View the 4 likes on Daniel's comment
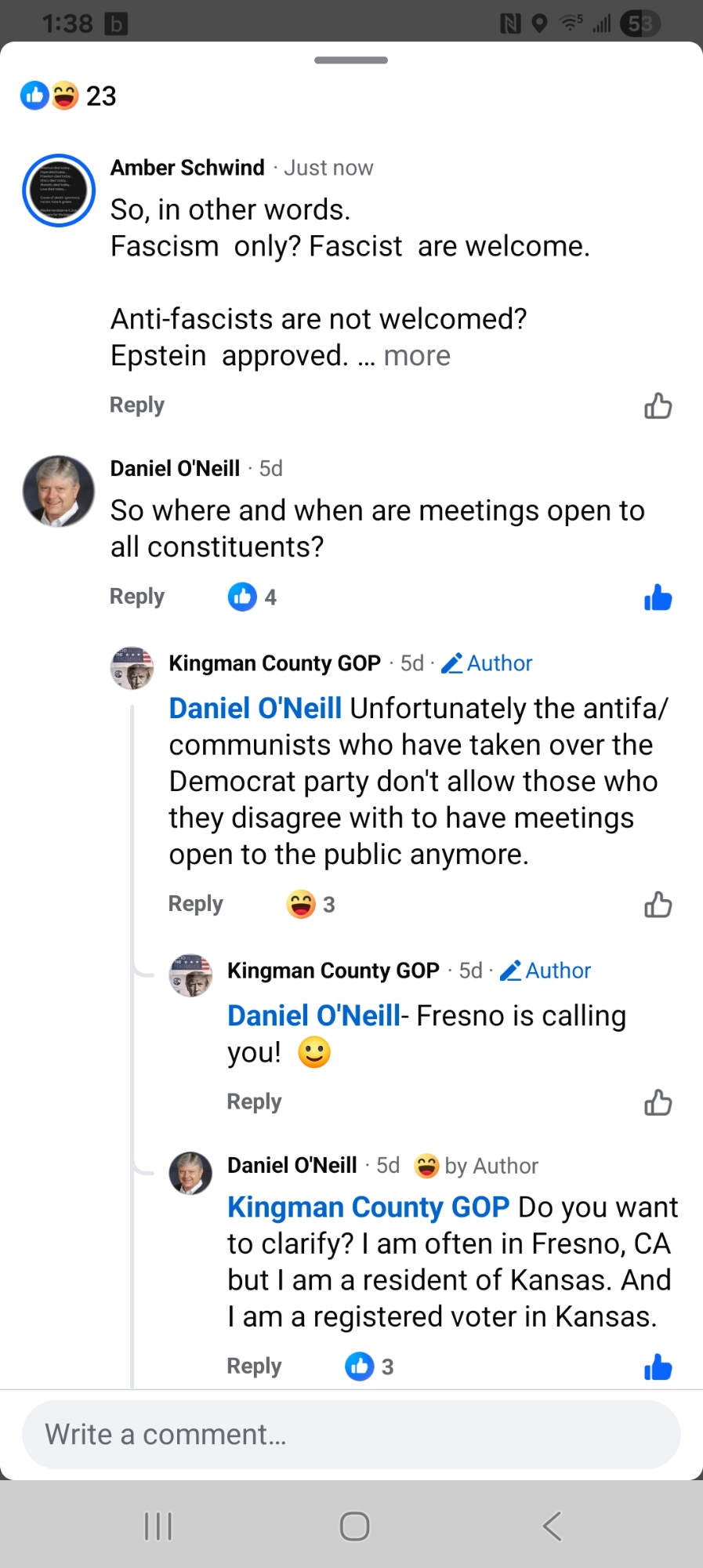The height and width of the screenshot is (1568, 703). click(252, 597)
